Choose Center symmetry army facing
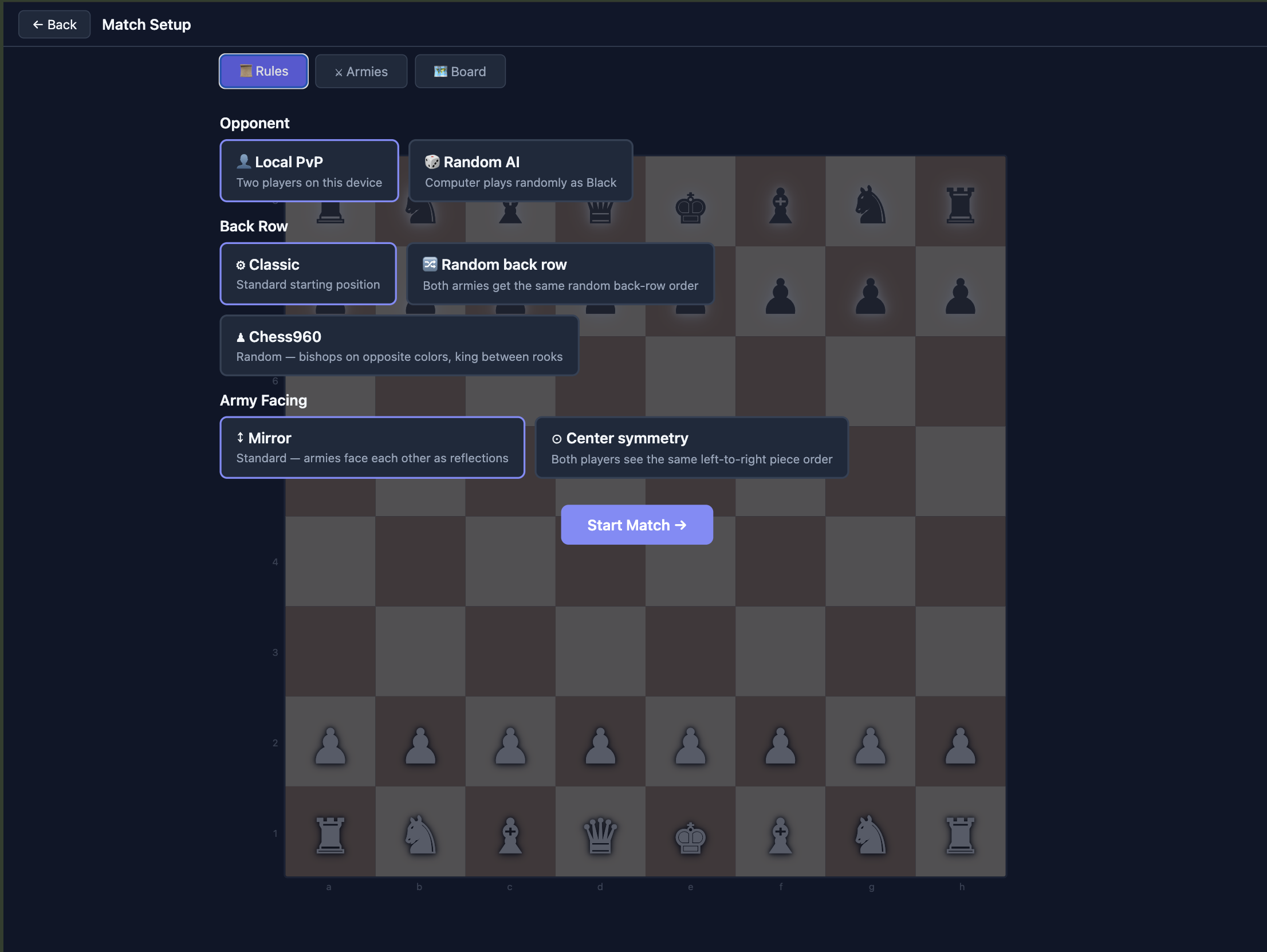Screen dimensions: 1267x952 (x=691, y=447)
